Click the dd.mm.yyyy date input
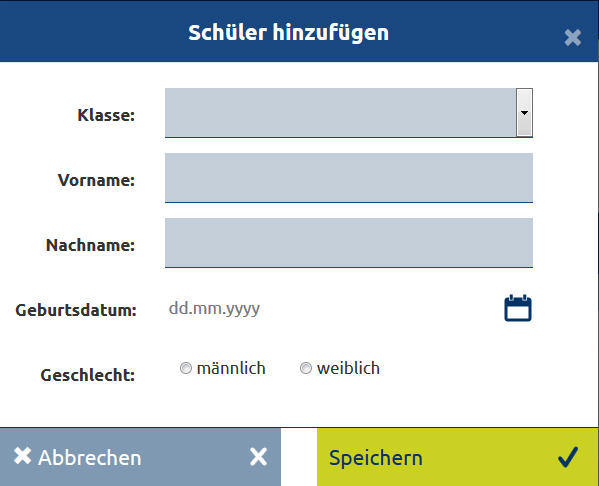The height and width of the screenshot is (486, 599). (x=332, y=308)
